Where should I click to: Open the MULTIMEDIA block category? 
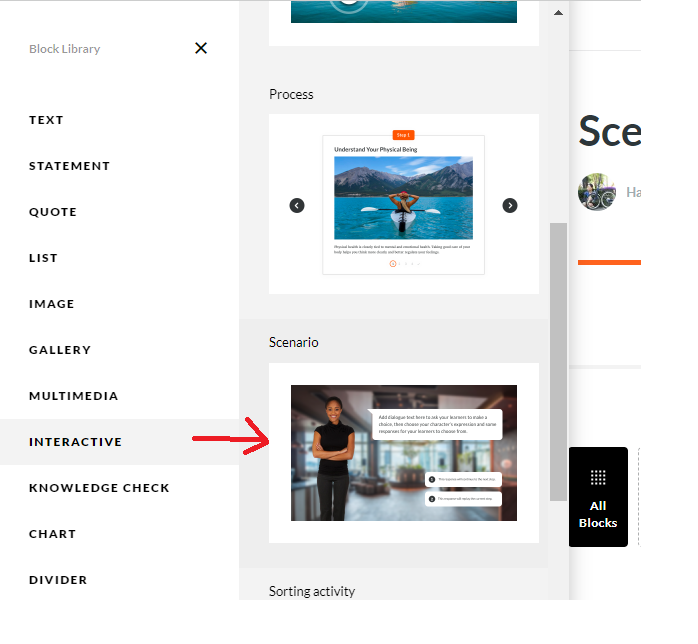click(x=74, y=396)
